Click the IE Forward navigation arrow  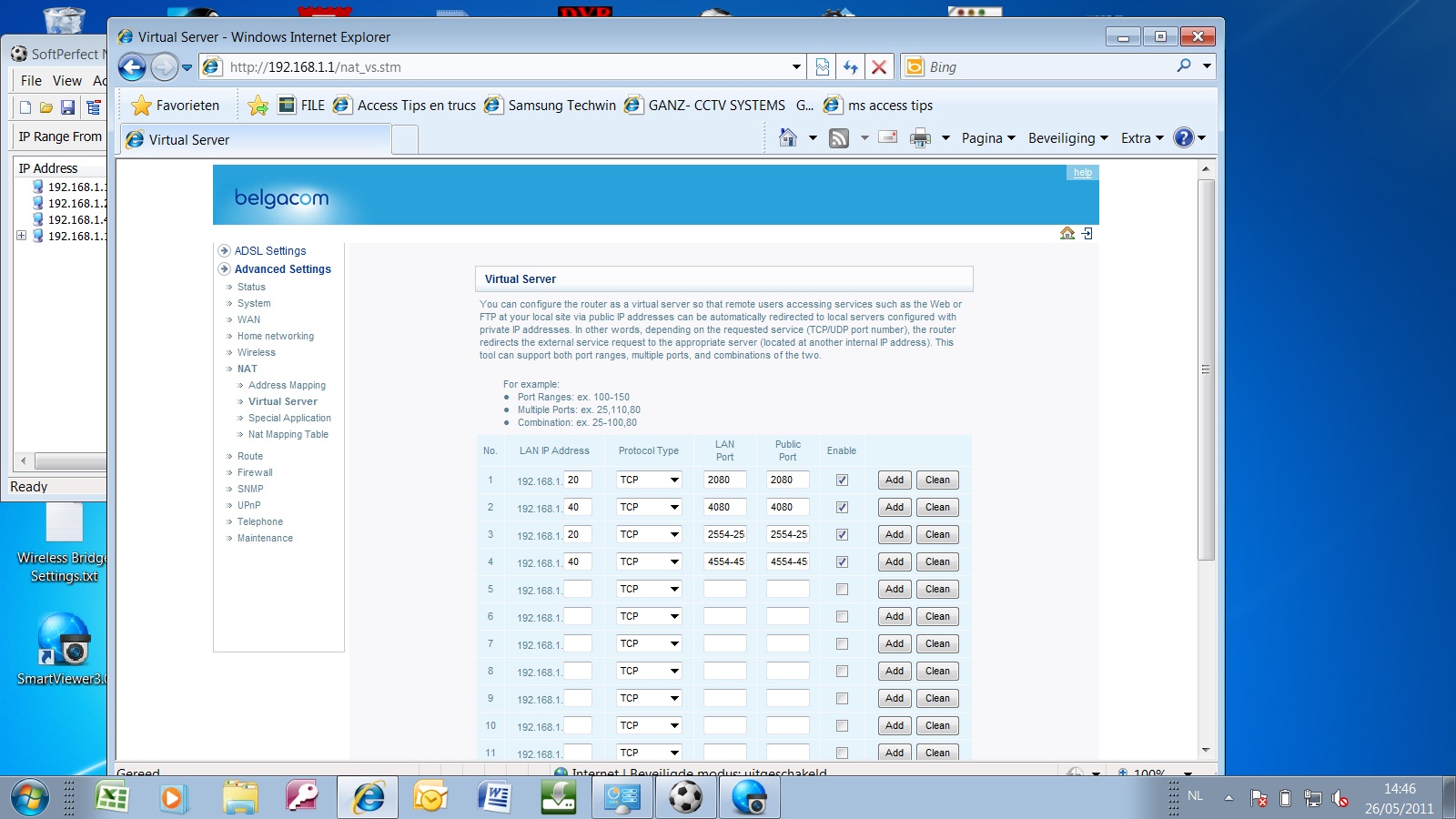164,66
